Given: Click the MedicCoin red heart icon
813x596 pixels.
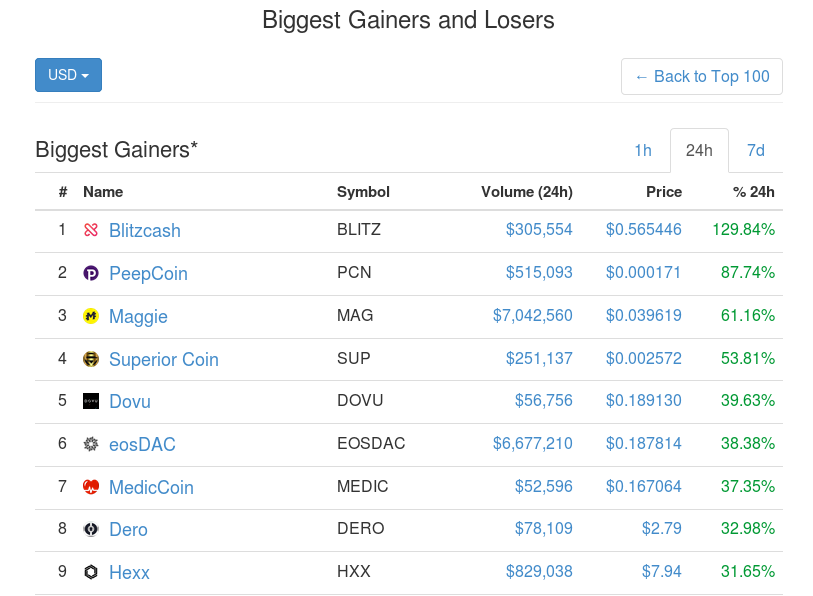Looking at the screenshot, I should click(x=91, y=487).
